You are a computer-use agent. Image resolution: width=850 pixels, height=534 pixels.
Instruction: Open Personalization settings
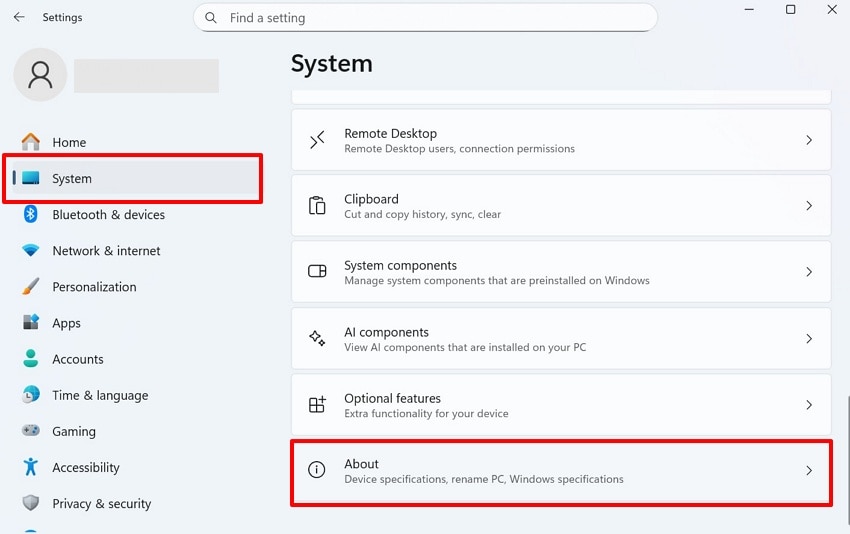pyautogui.click(x=136, y=286)
